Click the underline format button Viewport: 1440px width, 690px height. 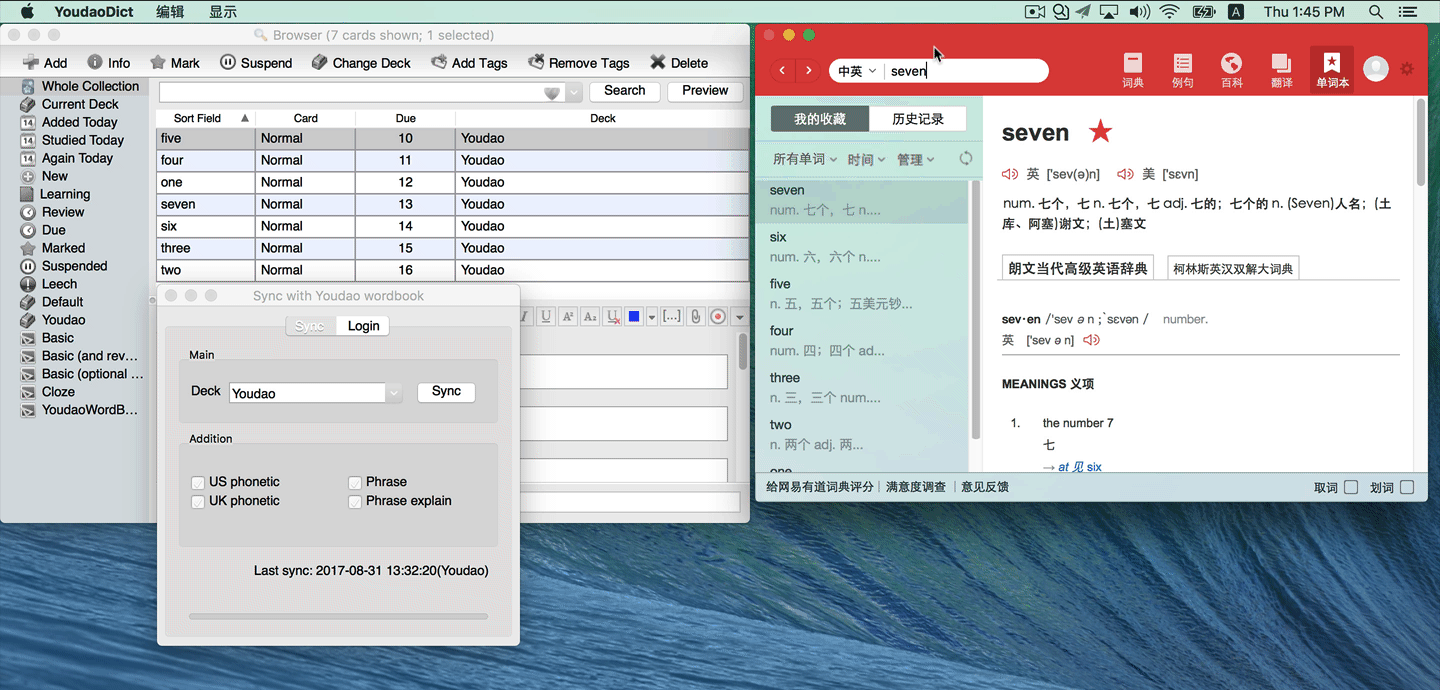[x=545, y=316]
